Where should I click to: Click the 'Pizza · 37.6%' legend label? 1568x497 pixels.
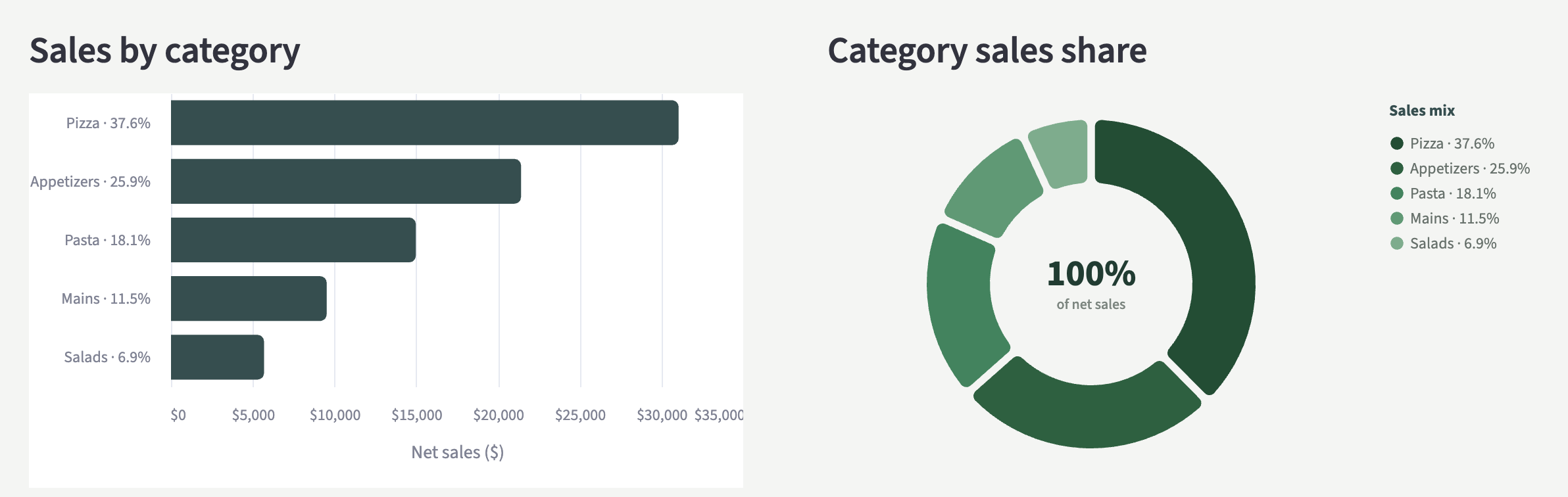1452,143
